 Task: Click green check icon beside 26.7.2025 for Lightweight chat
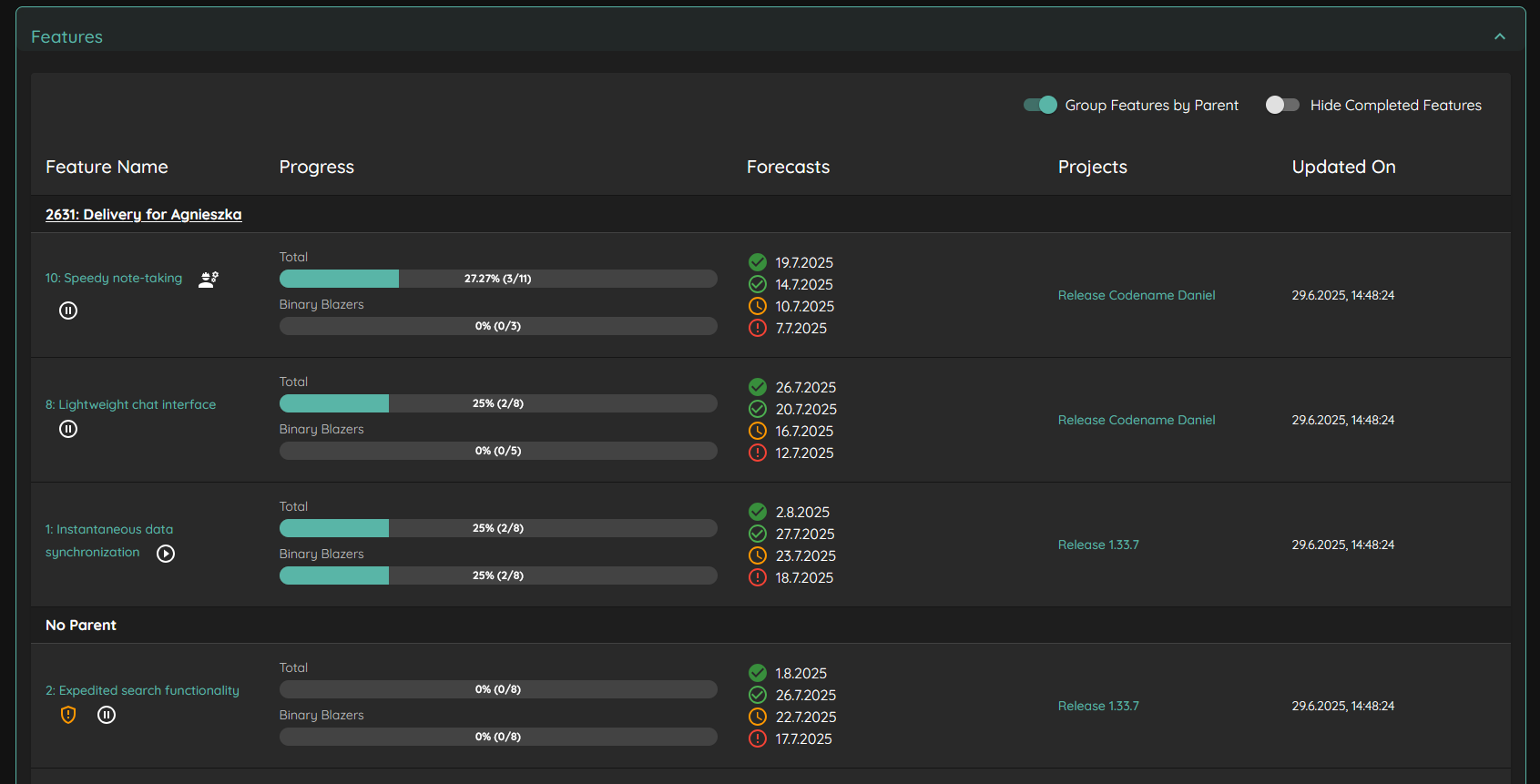[x=758, y=387]
